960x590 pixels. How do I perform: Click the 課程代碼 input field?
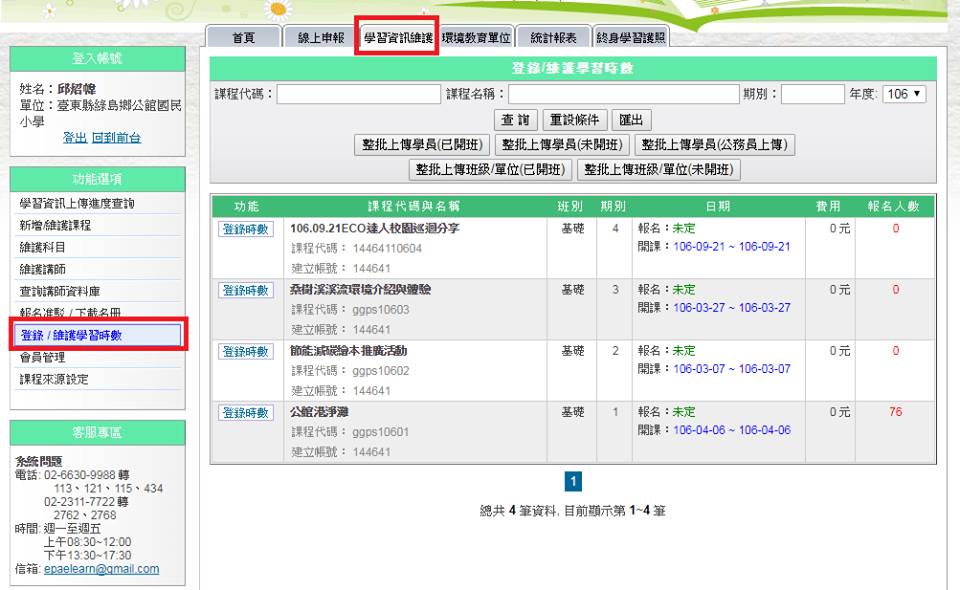(358, 94)
